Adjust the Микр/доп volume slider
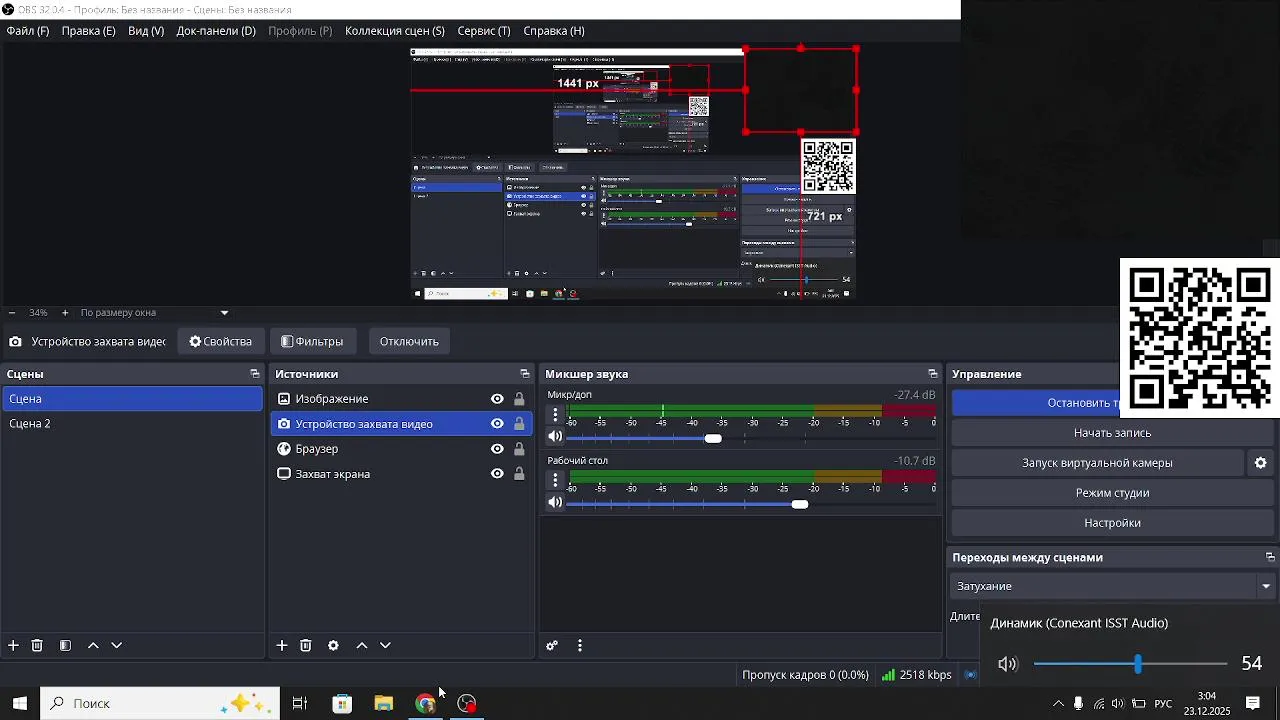Screen dimensions: 1280x720 [713, 438]
